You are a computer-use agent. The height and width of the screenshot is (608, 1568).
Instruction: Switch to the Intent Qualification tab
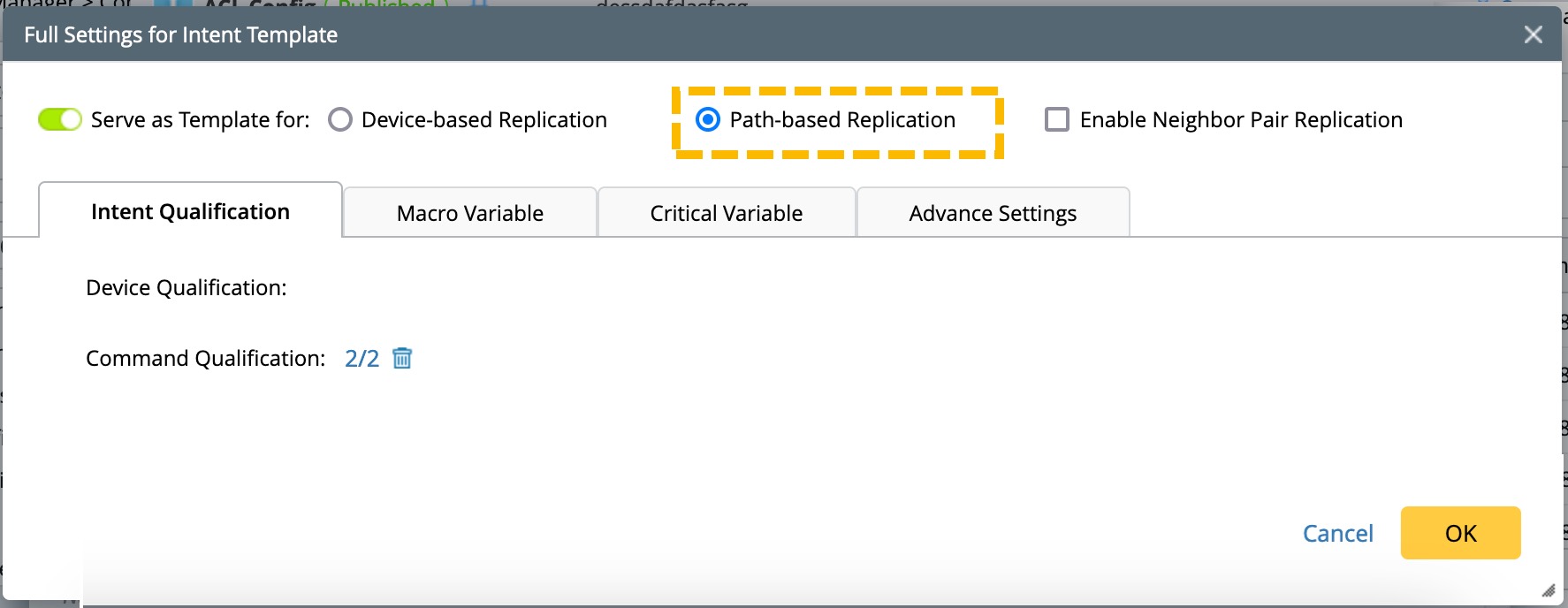pyautogui.click(x=190, y=212)
